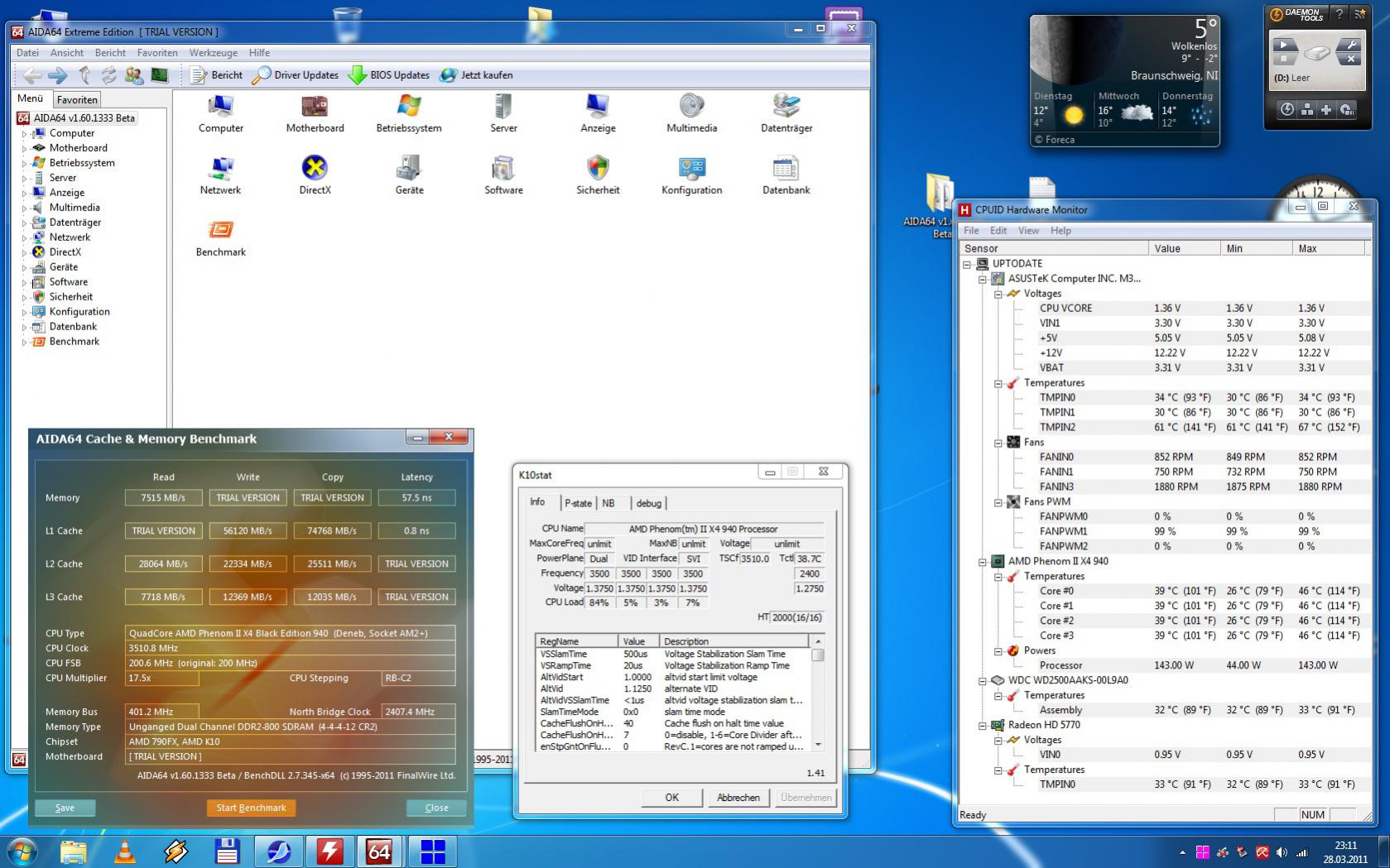Click Abbrechen in K10stat dialog
The image size is (1390, 868).
click(x=738, y=798)
